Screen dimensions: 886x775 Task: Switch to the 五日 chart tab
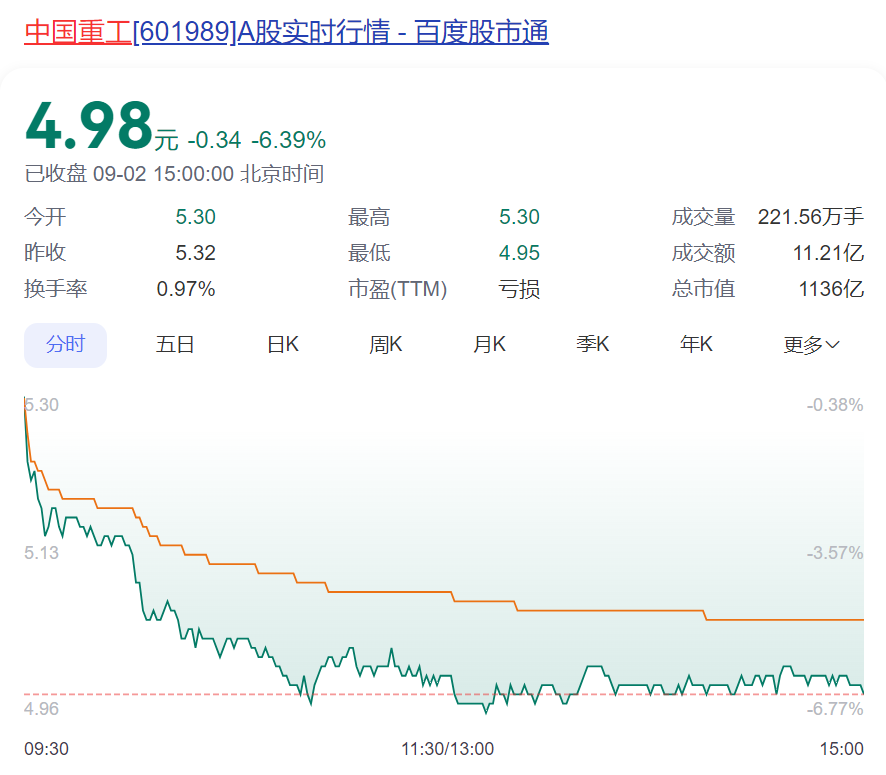click(x=175, y=343)
